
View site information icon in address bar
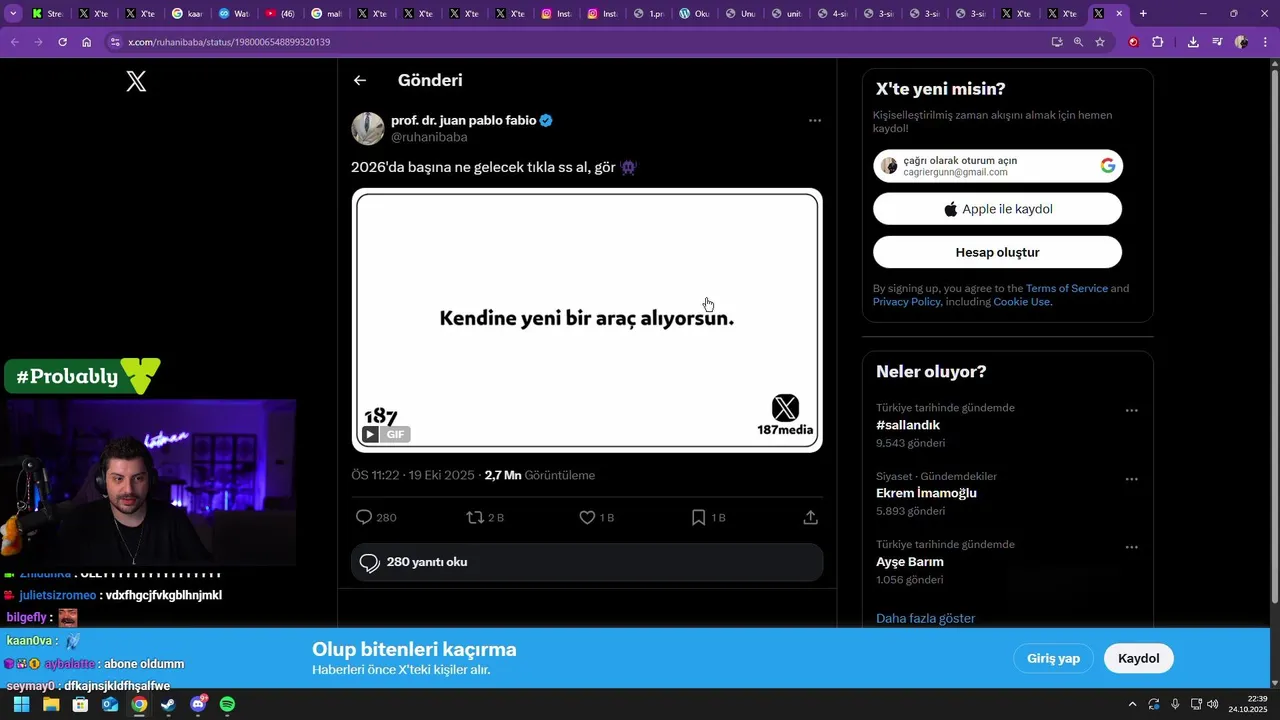coord(115,42)
